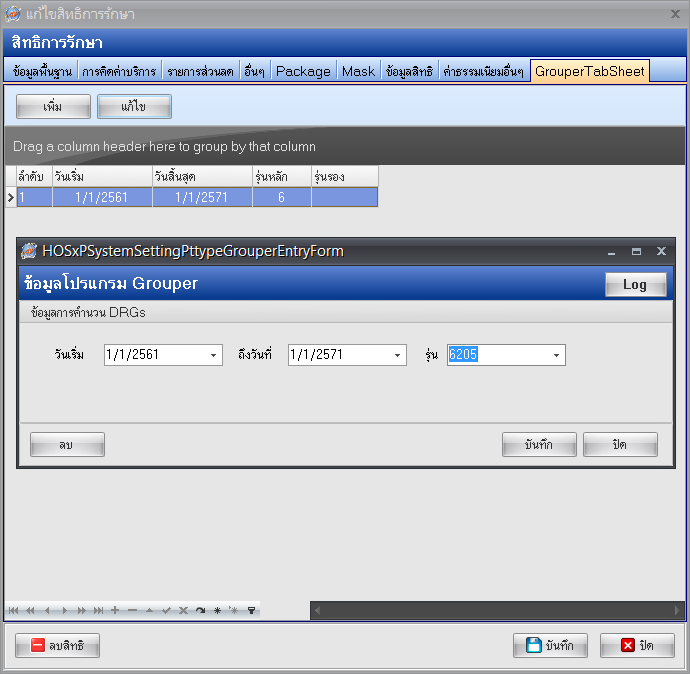This screenshot has height=674, width=690.
Task: Click the plus insert-record navigator icon
Action: pyautogui.click(x=115, y=610)
